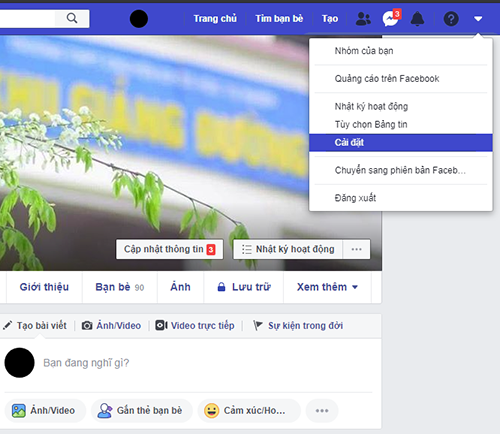
Task: Click the search magnifier icon
Action: [72, 18]
